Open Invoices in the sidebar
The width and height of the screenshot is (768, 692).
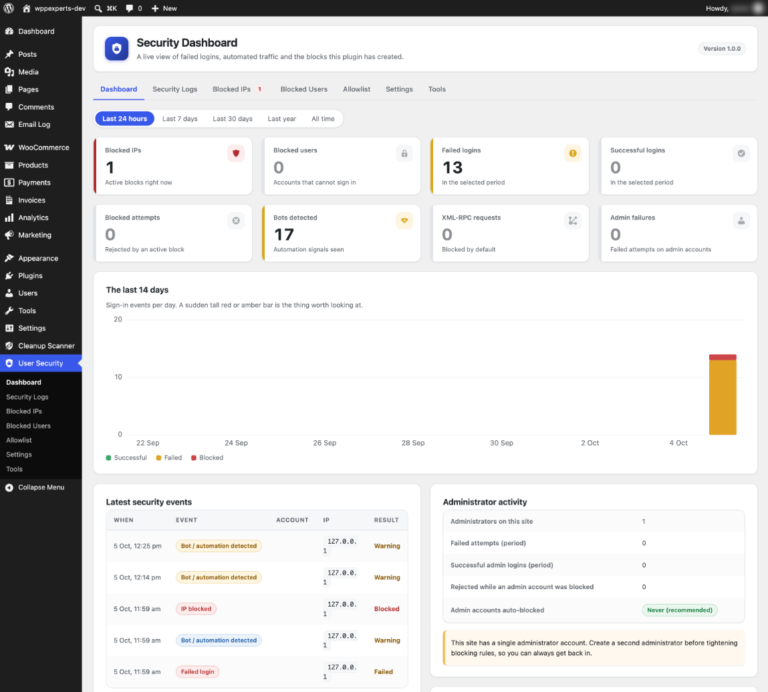tap(41, 200)
